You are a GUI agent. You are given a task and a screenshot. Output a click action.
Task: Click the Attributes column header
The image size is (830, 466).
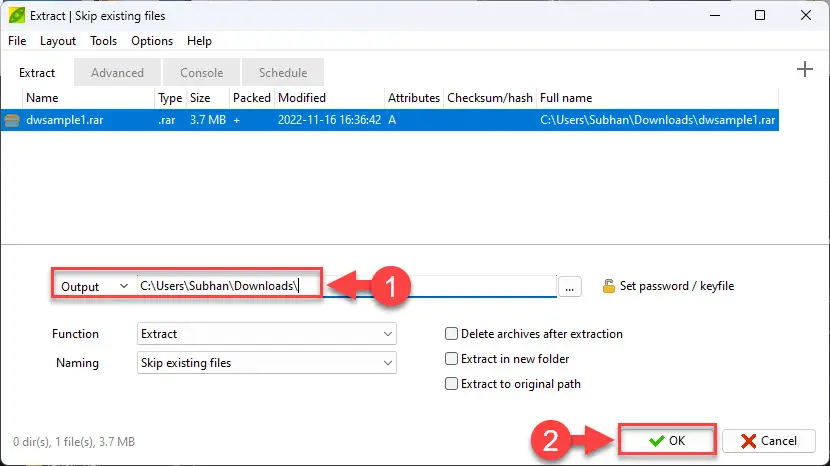point(413,98)
